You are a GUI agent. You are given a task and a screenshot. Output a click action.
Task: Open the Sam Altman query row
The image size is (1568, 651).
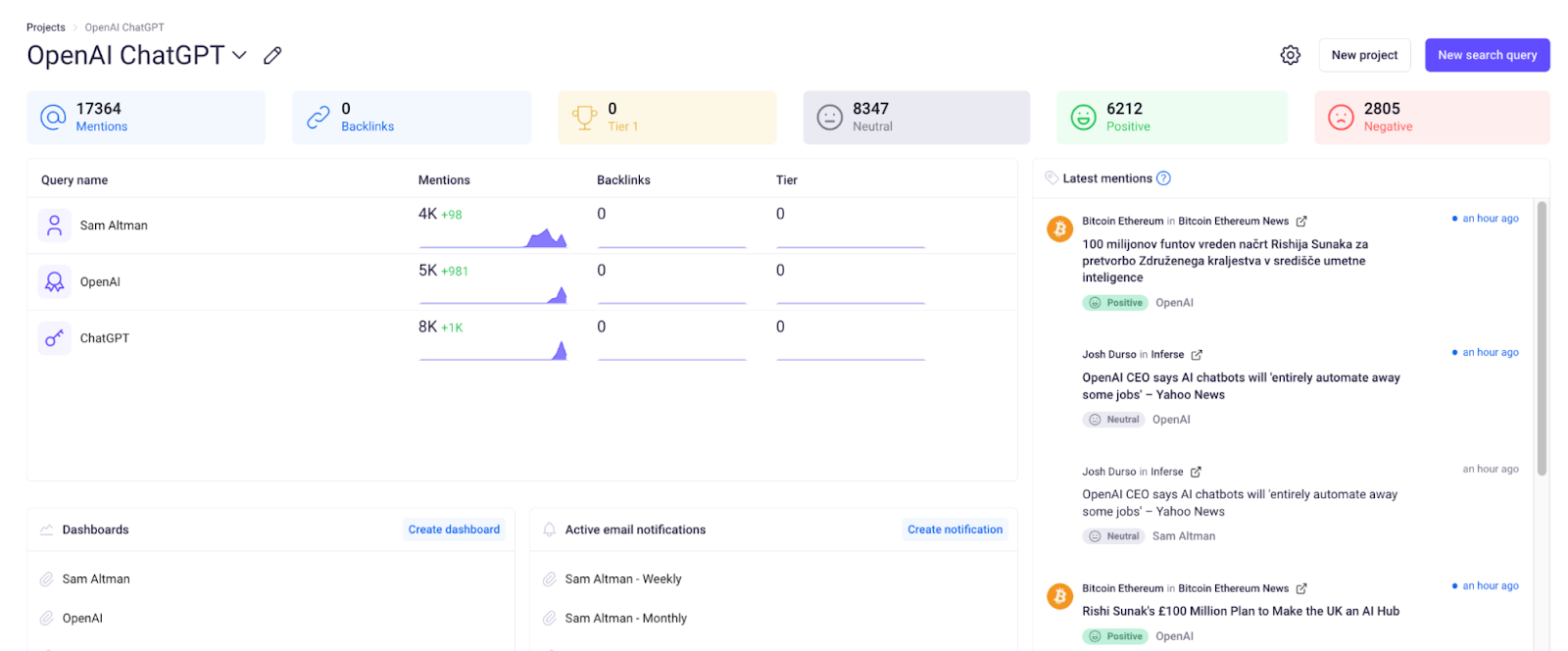(x=521, y=225)
